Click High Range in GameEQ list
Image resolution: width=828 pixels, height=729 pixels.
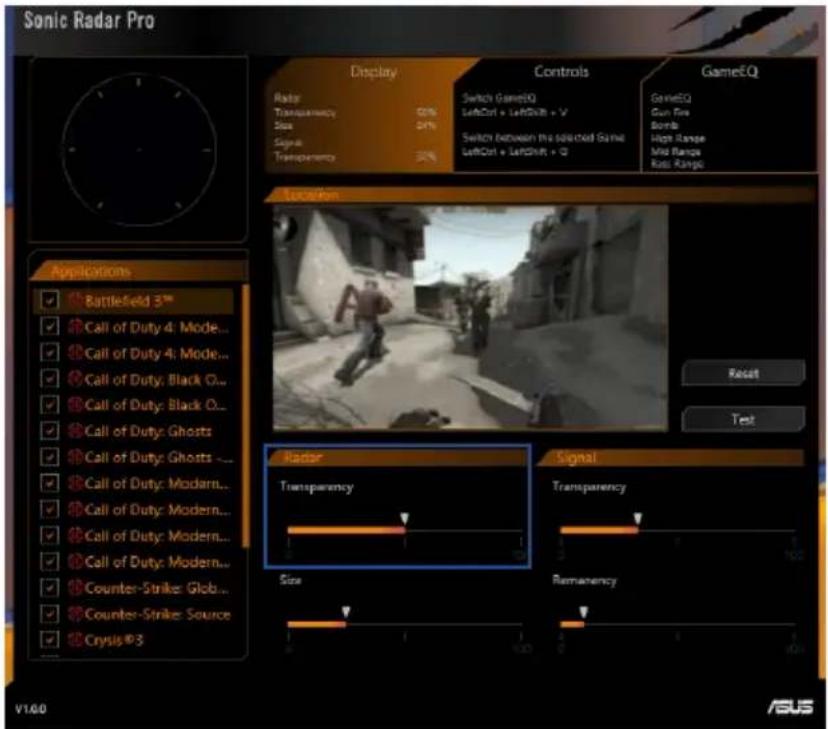click(678, 138)
